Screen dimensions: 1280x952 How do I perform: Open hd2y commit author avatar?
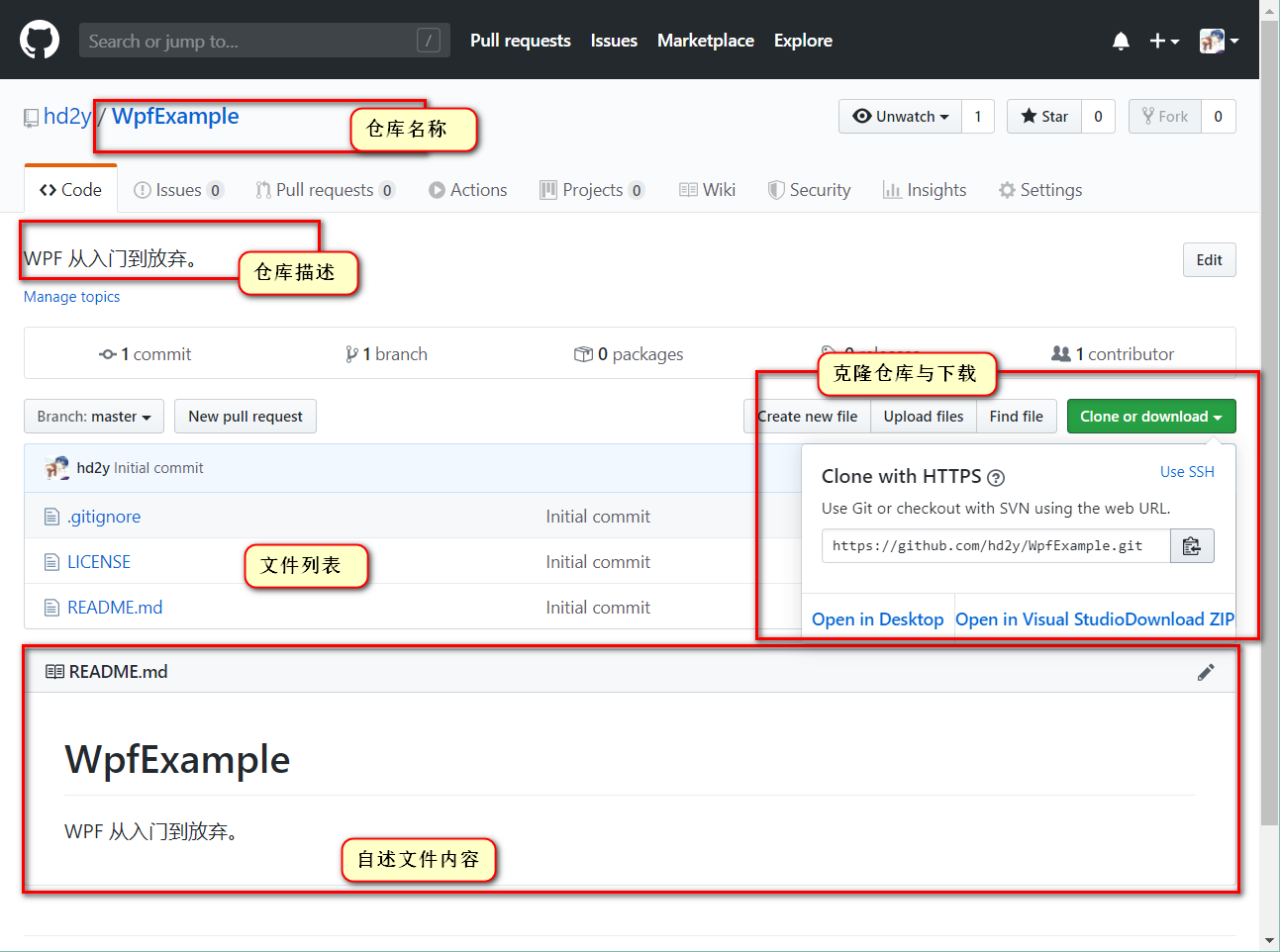point(57,468)
